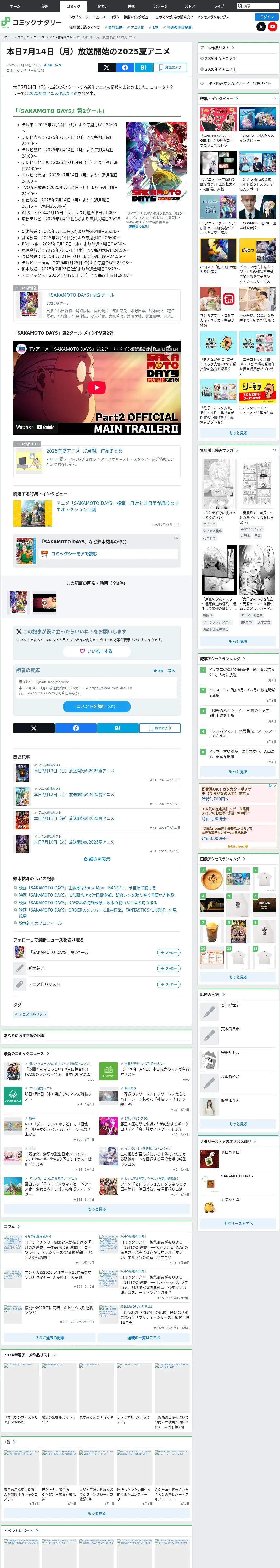Click the star count 36 in reader reactions
The height and width of the screenshot is (1568, 280).
[159, 671]
